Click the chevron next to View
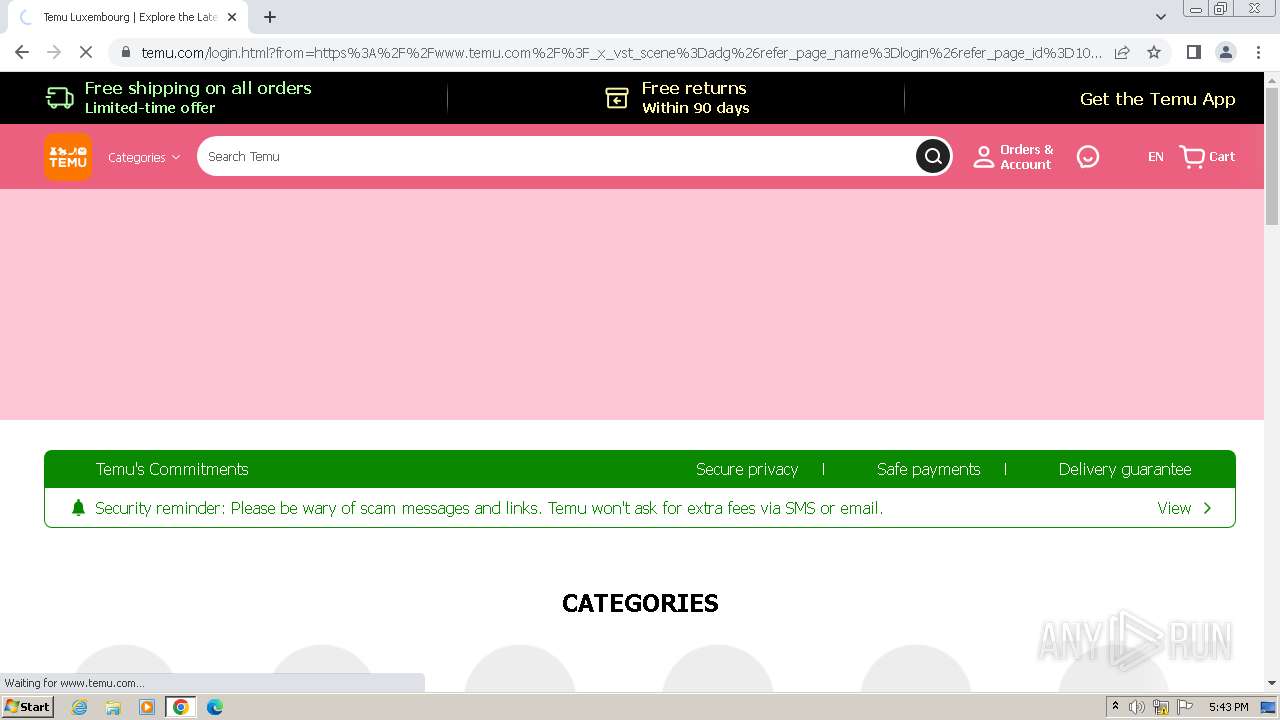Viewport: 1280px width, 720px height. (x=1207, y=508)
